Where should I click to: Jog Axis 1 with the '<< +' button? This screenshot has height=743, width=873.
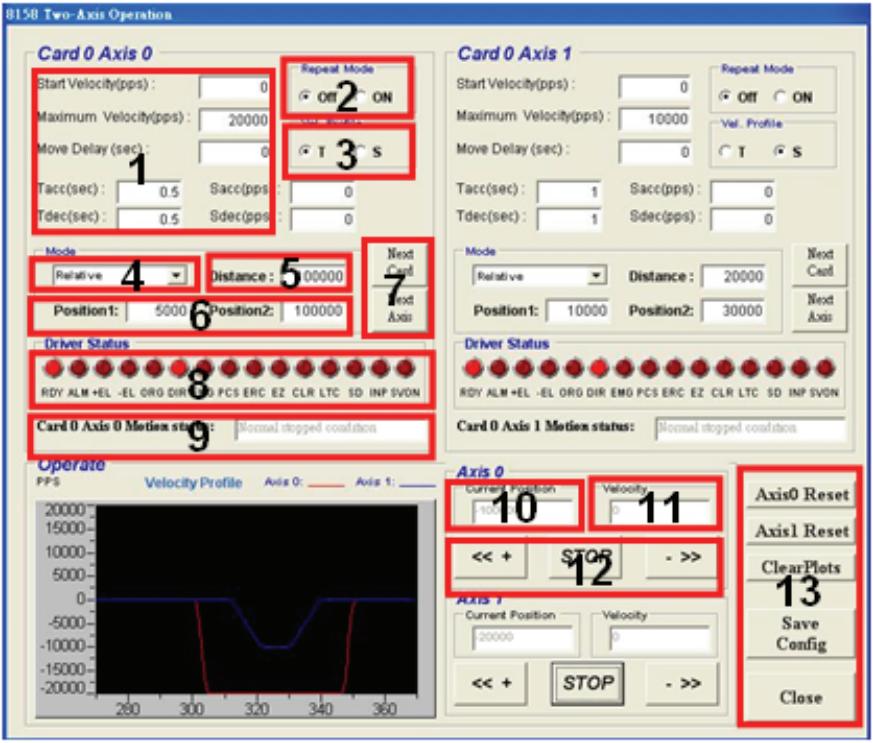pos(491,683)
